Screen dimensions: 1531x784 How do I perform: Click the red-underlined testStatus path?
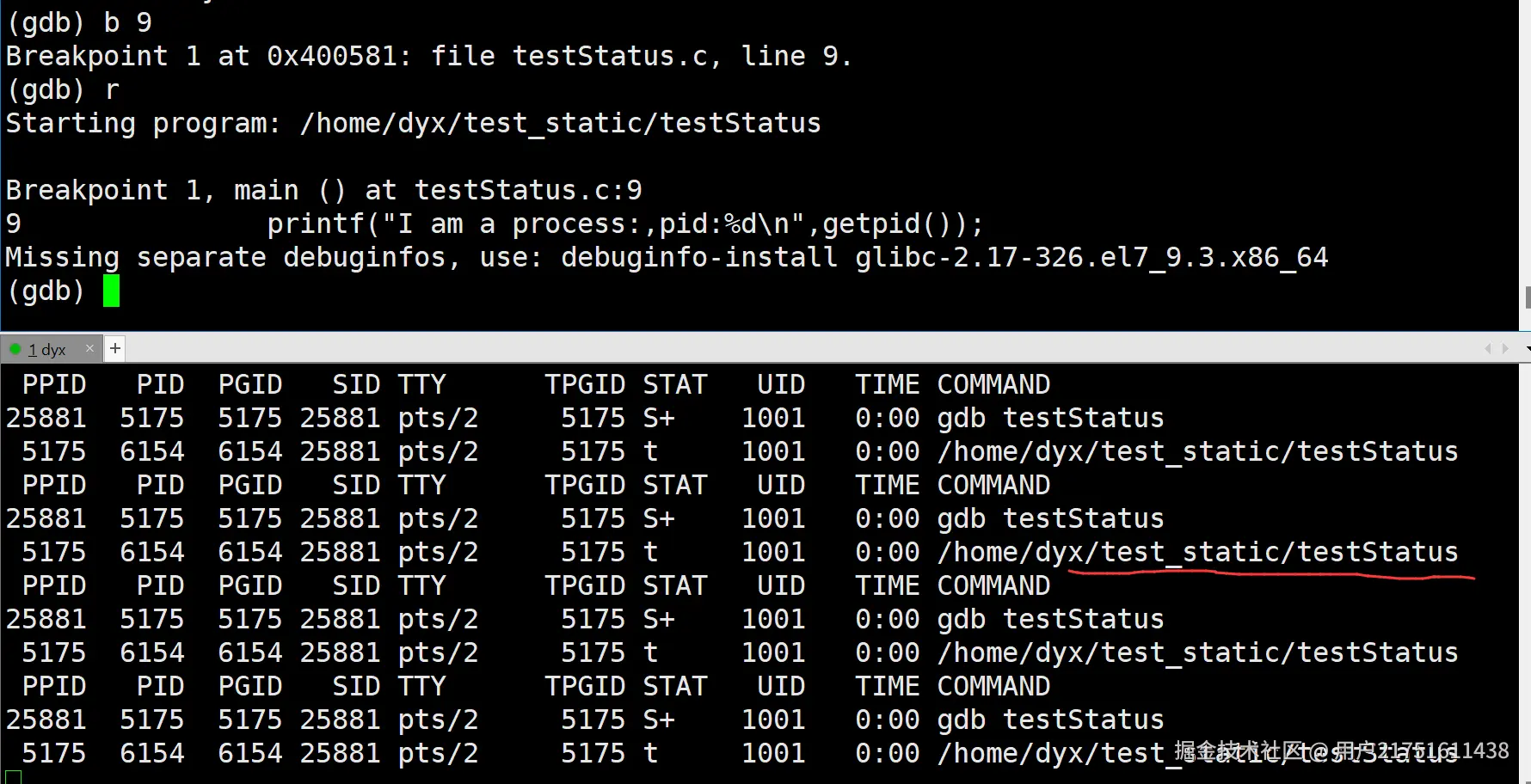click(1197, 552)
